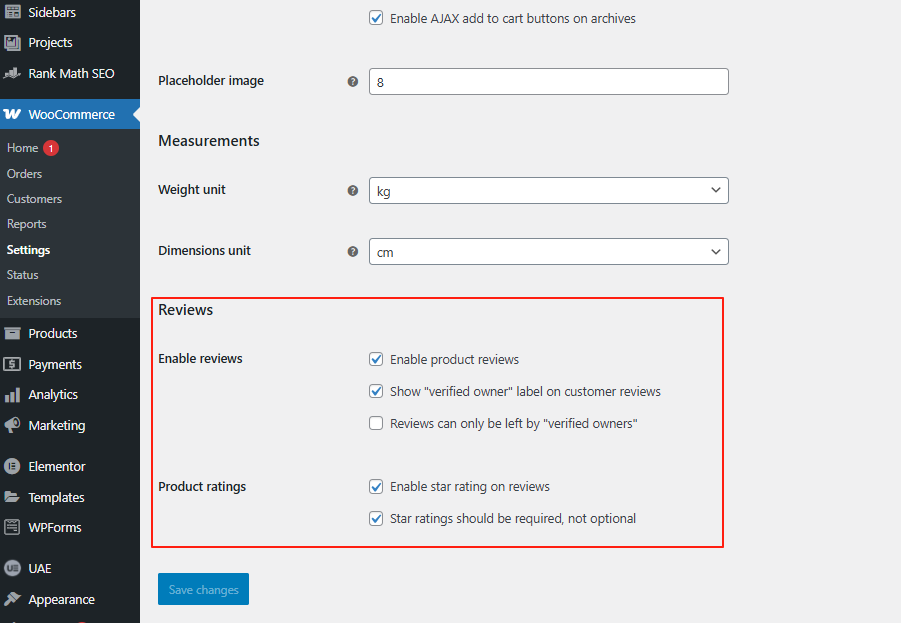The width and height of the screenshot is (901, 623).
Task: Click the Products menu icon
Action: [12, 334]
